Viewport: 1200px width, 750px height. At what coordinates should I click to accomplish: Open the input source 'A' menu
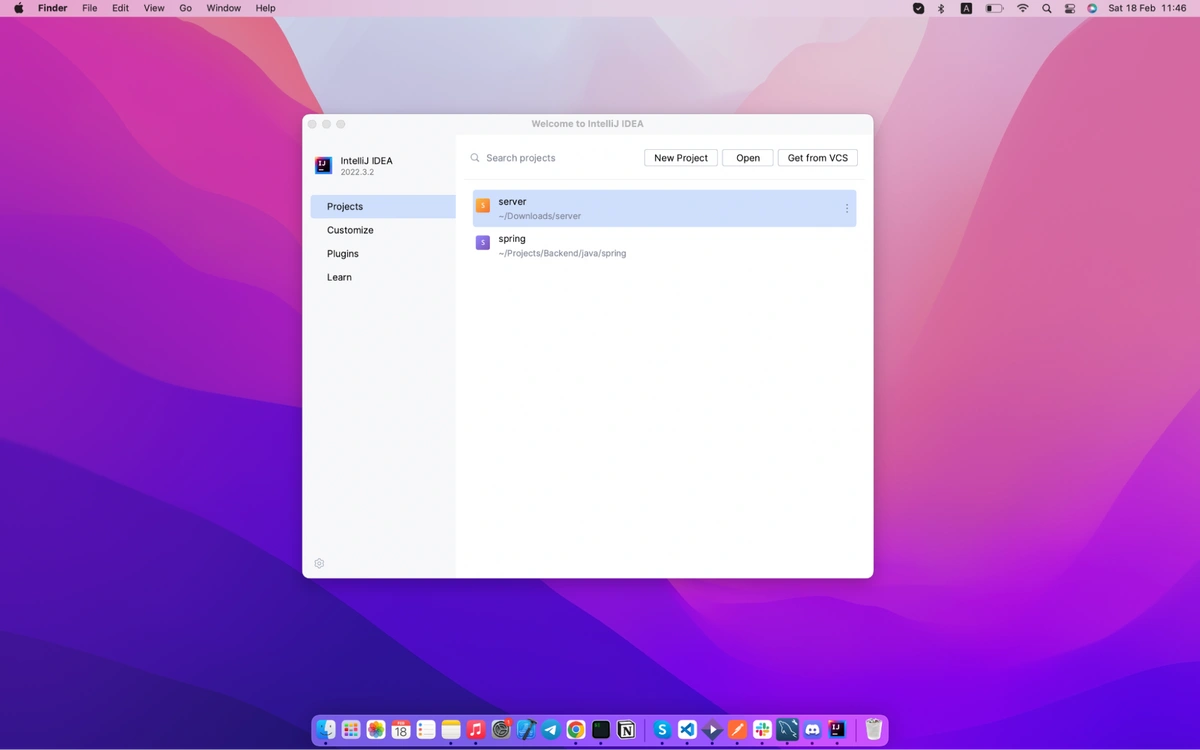[x=966, y=8]
